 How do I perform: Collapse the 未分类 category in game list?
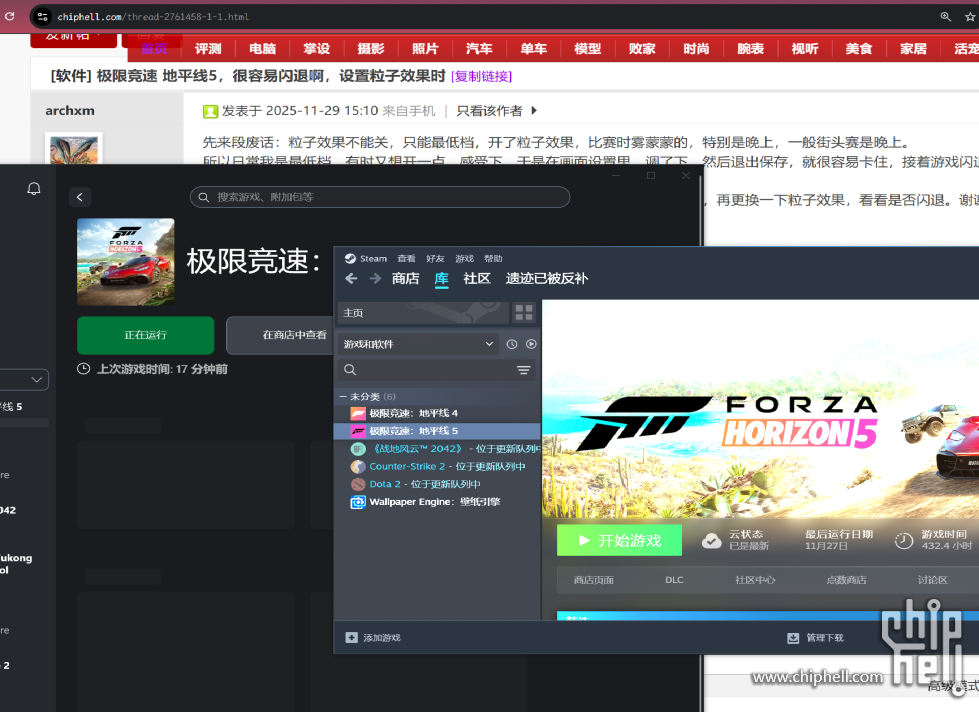pyautogui.click(x=342, y=397)
